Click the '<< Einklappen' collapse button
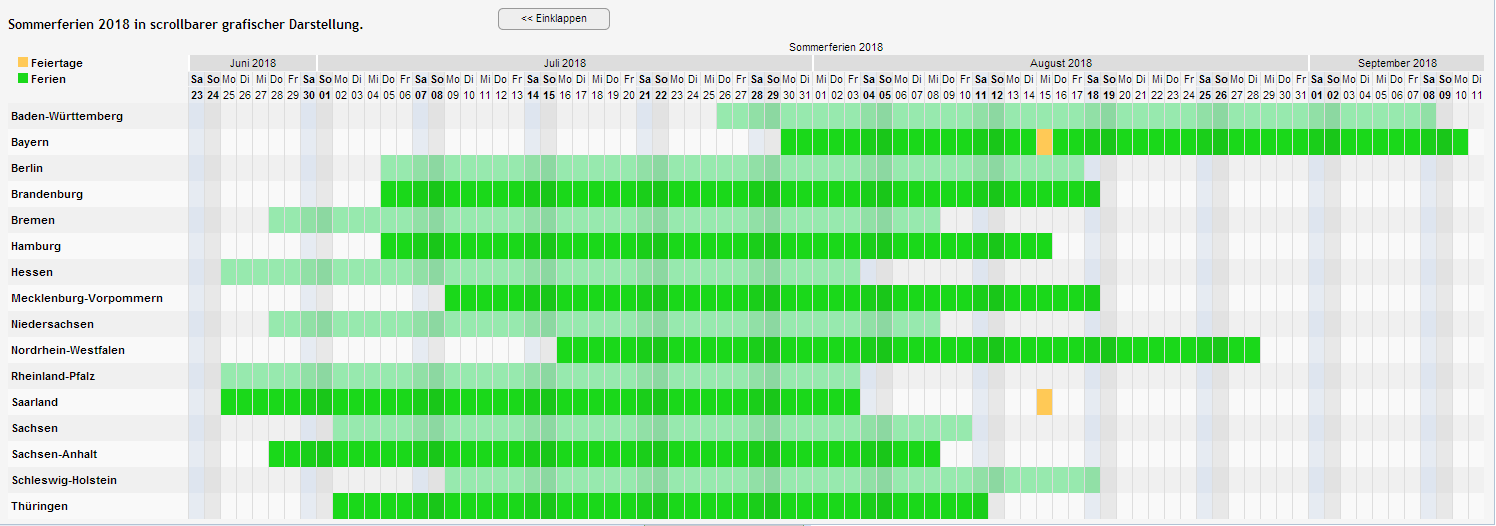The width and height of the screenshot is (1496, 526). pos(553,19)
